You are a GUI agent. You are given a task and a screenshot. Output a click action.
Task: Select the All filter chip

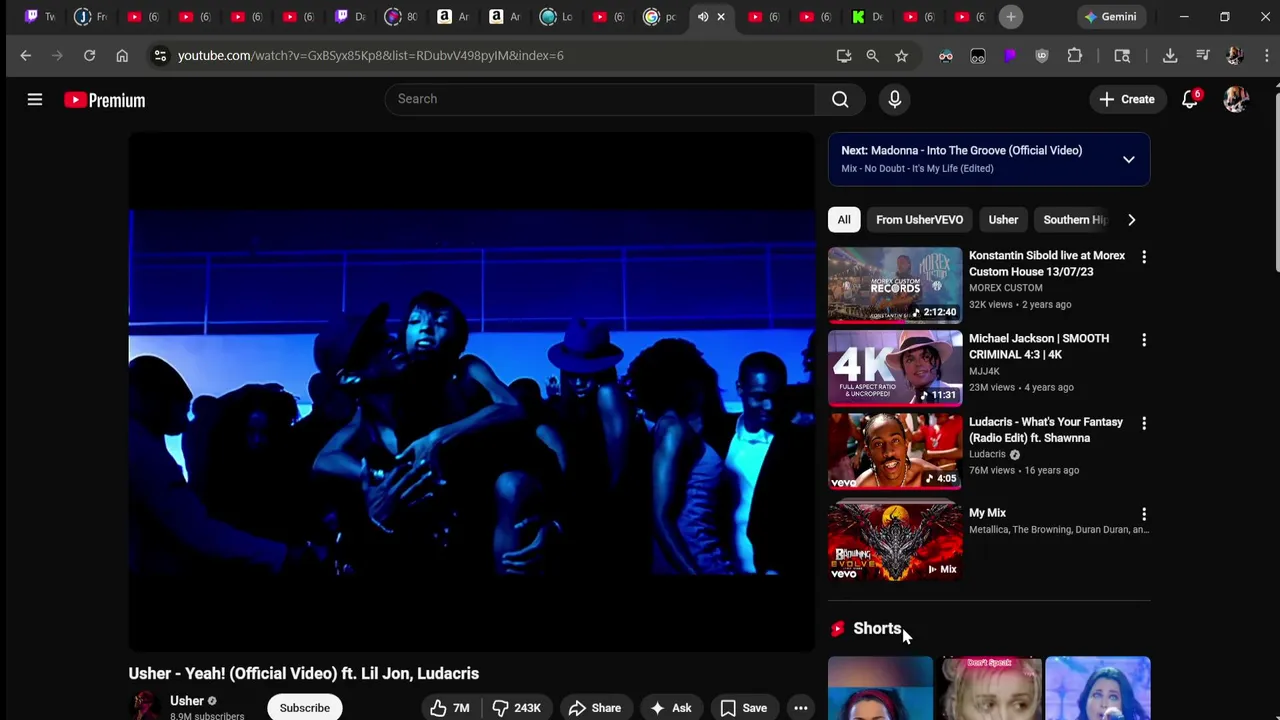click(844, 220)
